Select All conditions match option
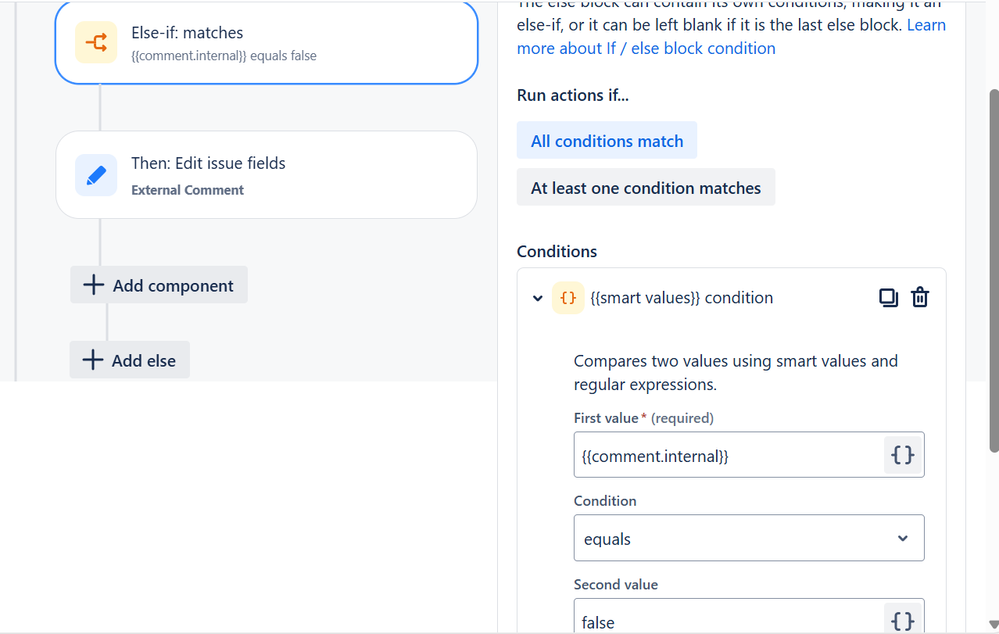The width and height of the screenshot is (999, 634). point(607,141)
